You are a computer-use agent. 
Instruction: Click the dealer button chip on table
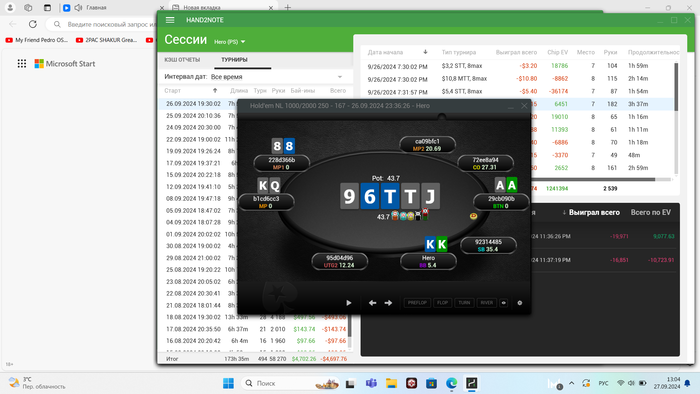473,216
